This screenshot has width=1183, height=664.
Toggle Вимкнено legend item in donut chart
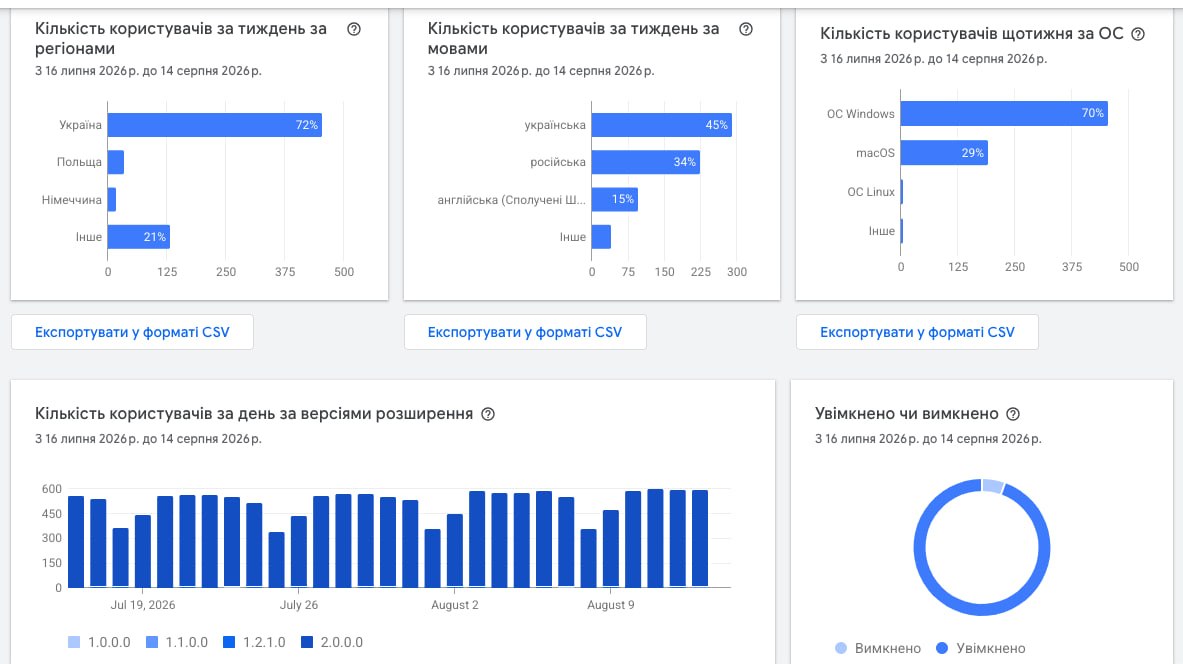pos(878,648)
